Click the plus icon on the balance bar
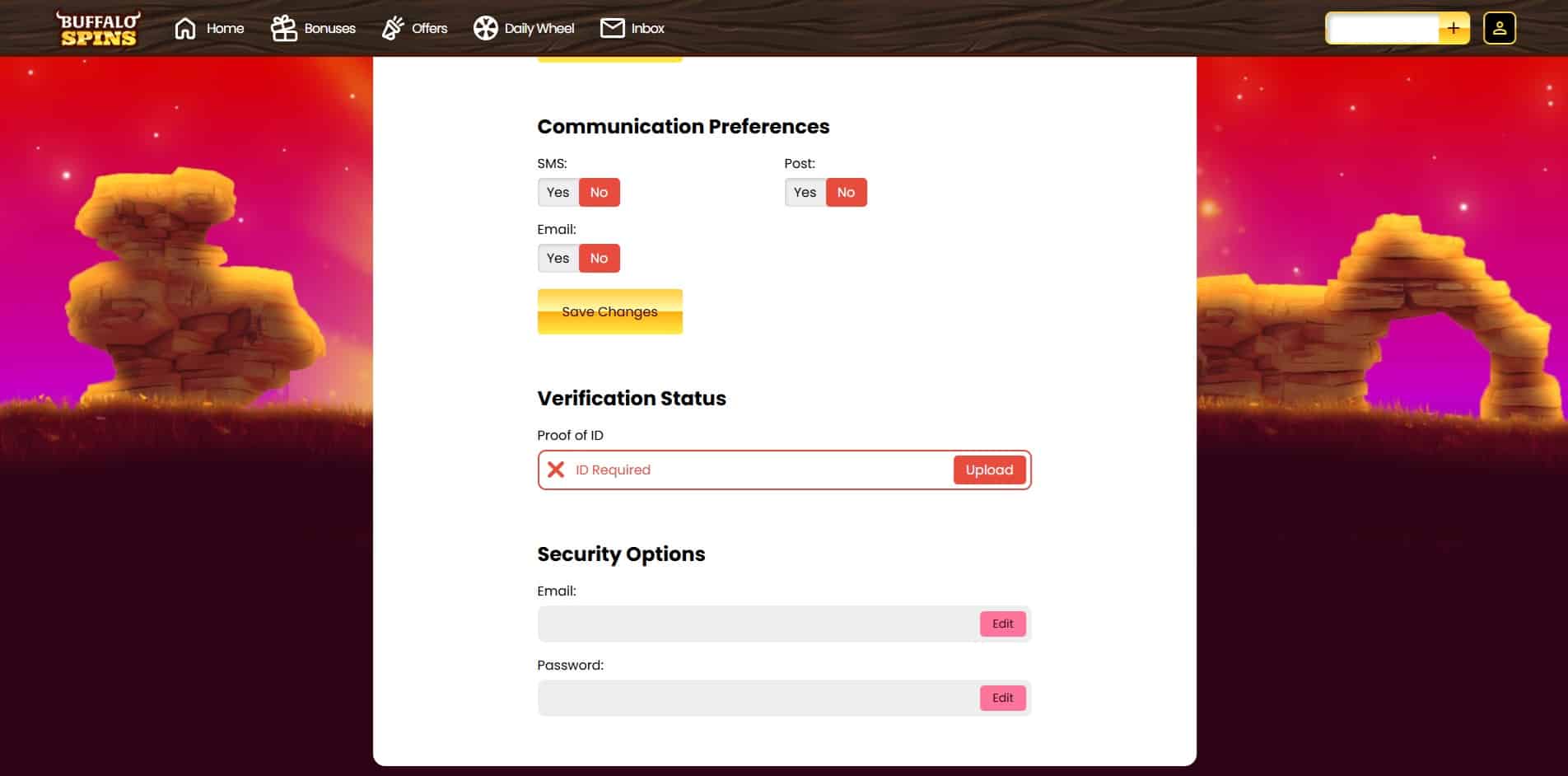 1452,27
